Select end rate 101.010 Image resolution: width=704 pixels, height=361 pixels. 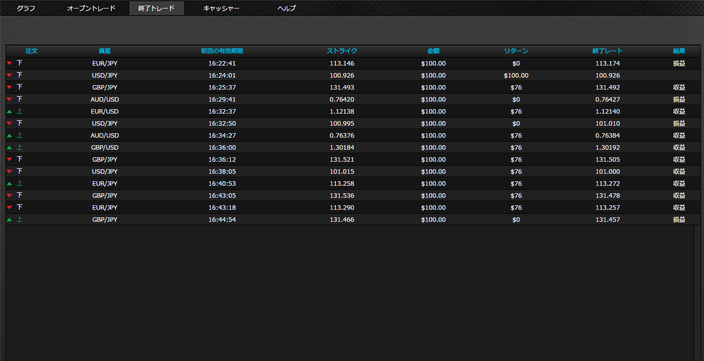click(x=607, y=123)
